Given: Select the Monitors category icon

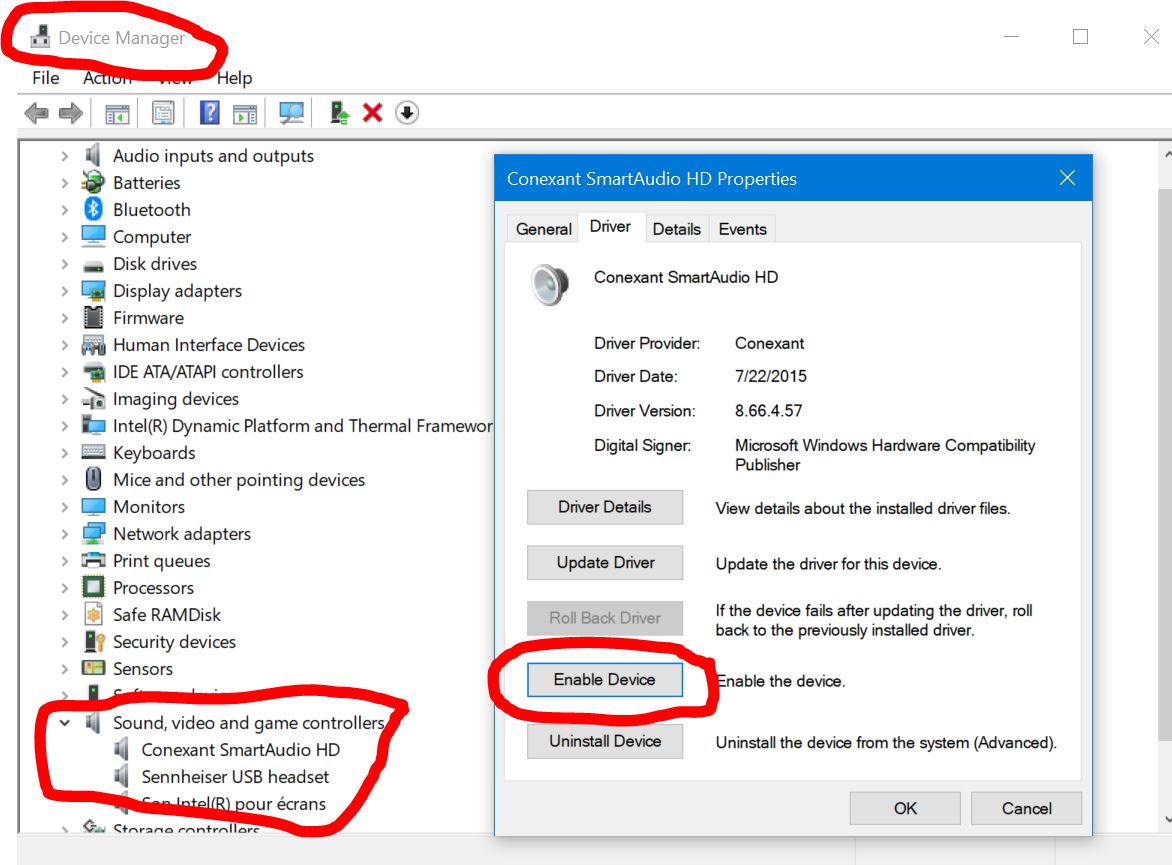Looking at the screenshot, I should coord(93,506).
